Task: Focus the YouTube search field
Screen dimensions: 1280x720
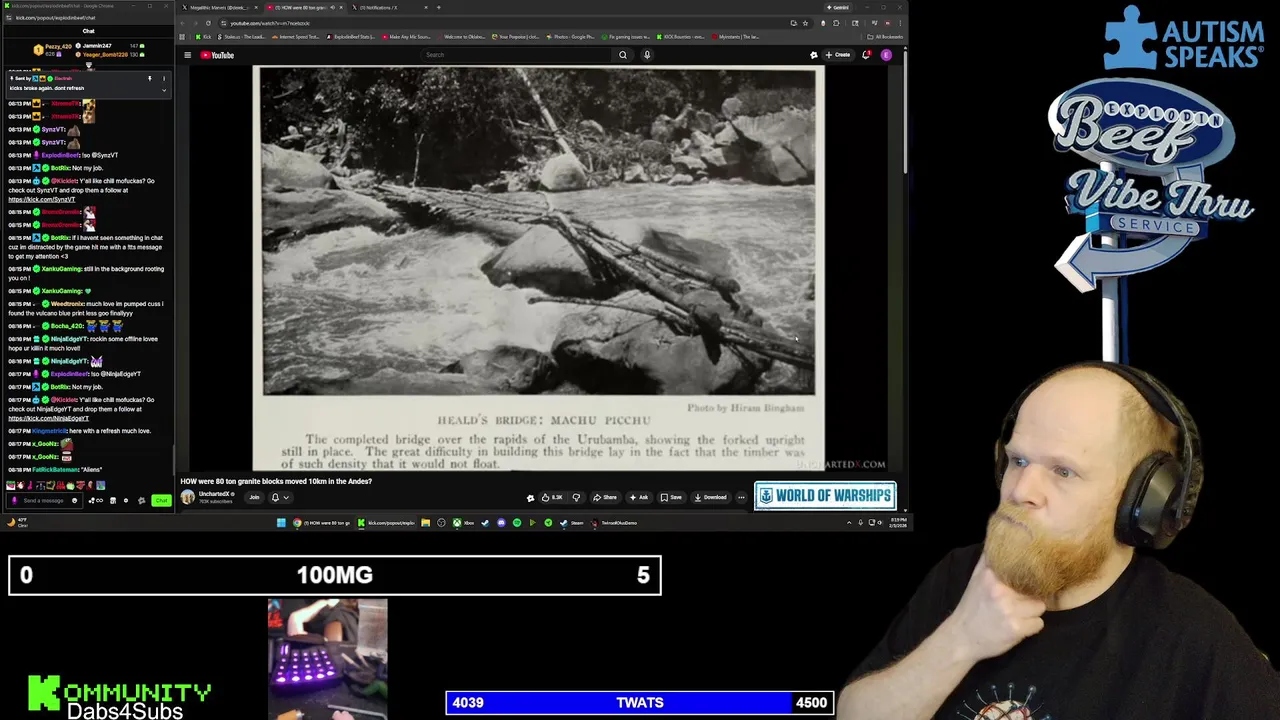Action: tap(515, 55)
